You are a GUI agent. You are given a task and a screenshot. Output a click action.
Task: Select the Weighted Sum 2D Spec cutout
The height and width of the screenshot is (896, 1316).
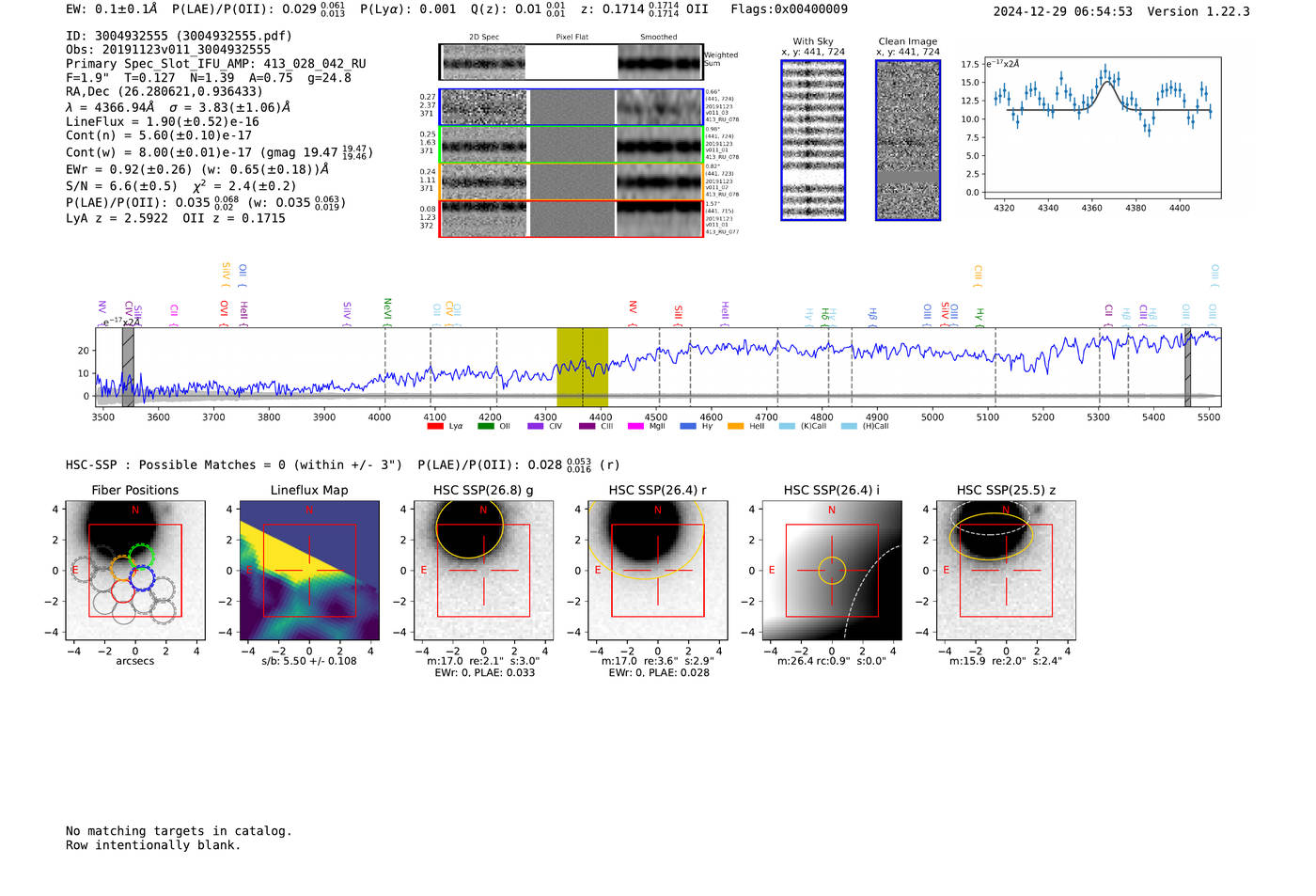pyautogui.click(x=483, y=63)
